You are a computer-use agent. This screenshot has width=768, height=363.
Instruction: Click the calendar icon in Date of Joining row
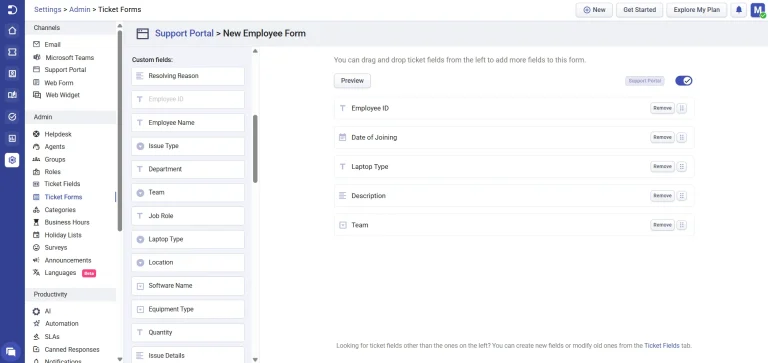click(x=343, y=138)
